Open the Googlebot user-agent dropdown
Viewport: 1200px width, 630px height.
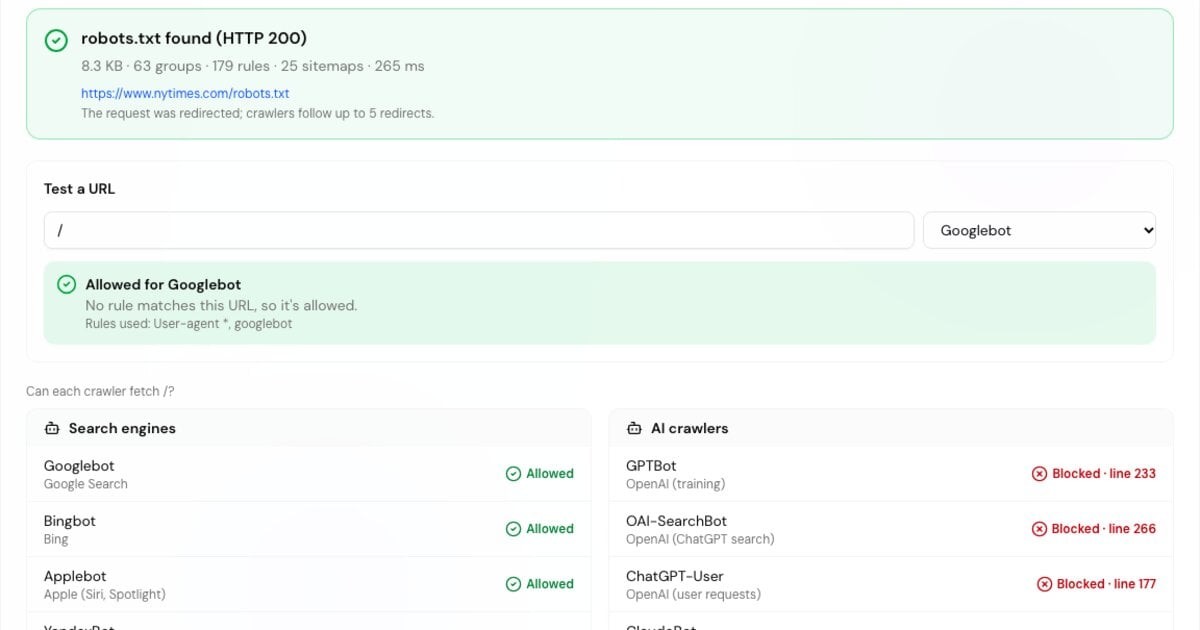1039,230
